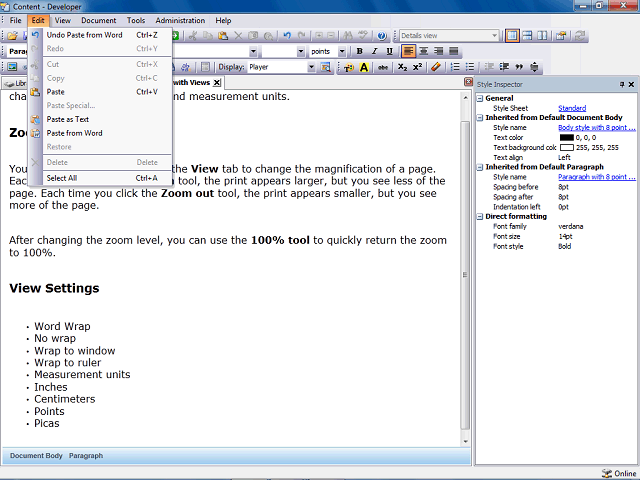The height and width of the screenshot is (480, 640).
Task: Click the text color palette icon
Action: [349, 67]
